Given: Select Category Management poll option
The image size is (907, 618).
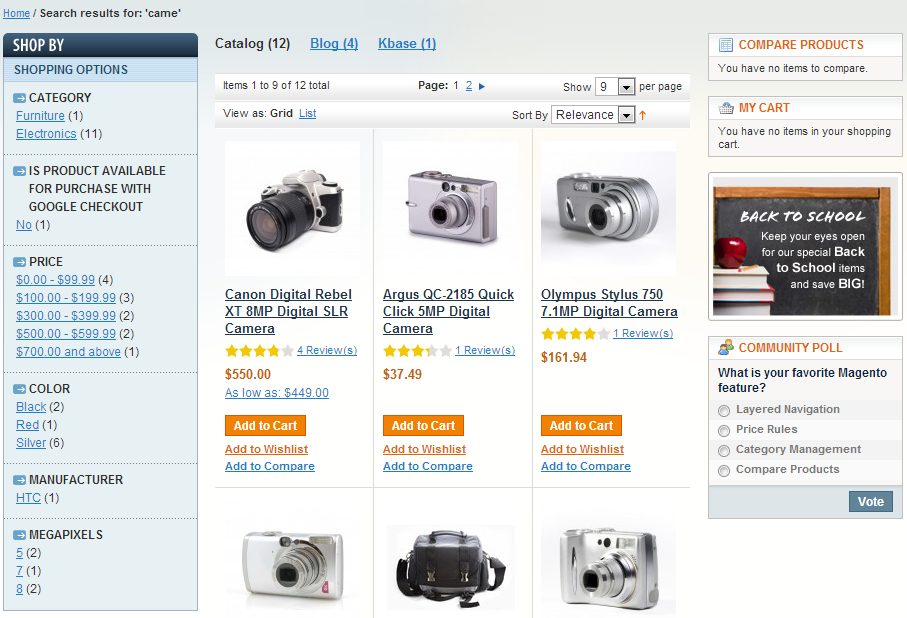Looking at the screenshot, I should pos(724,451).
